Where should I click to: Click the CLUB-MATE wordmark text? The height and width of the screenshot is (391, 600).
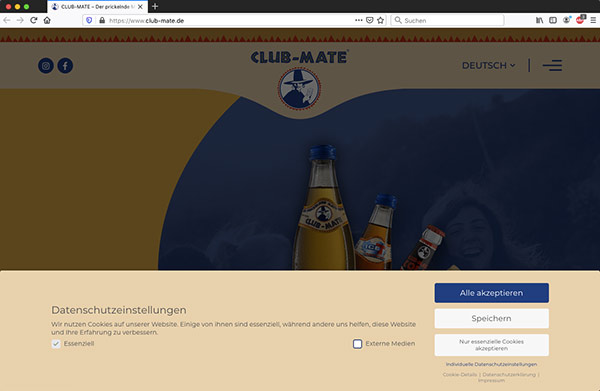coord(299,57)
